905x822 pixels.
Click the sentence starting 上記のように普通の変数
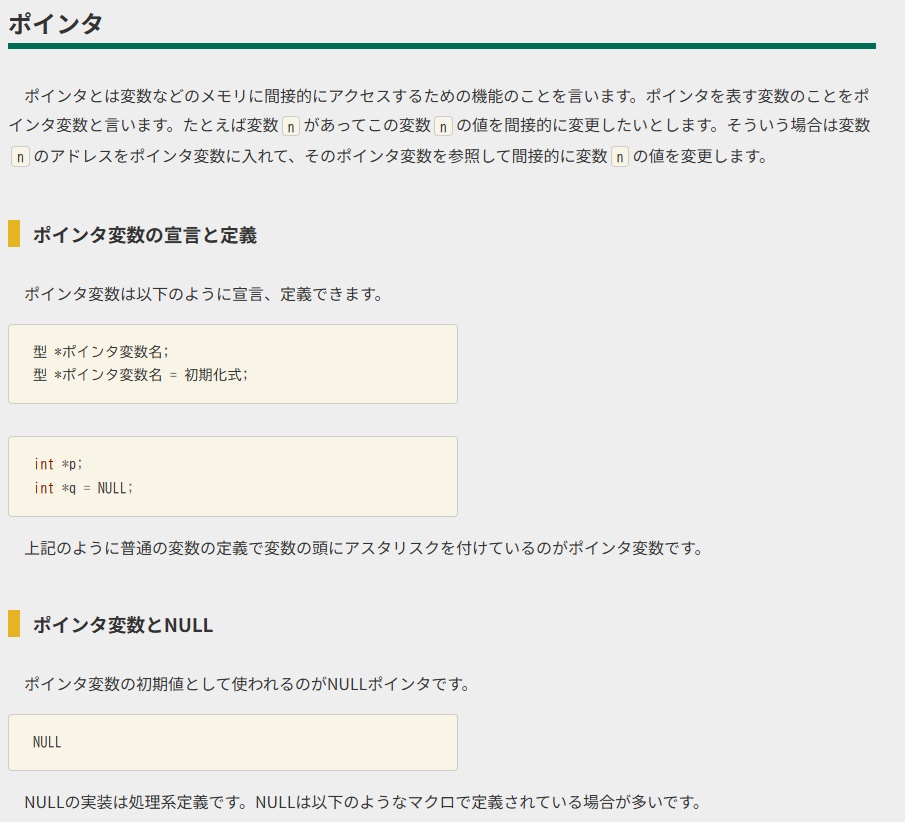pyautogui.click(x=364, y=548)
